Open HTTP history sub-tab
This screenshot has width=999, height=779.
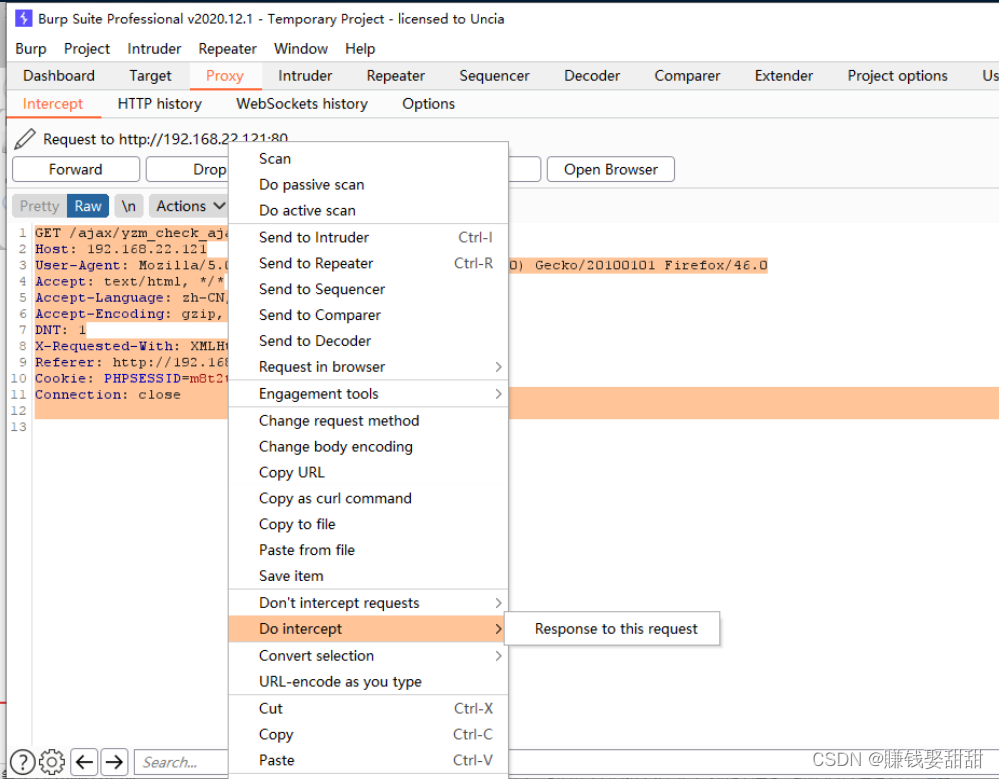pyautogui.click(x=160, y=104)
